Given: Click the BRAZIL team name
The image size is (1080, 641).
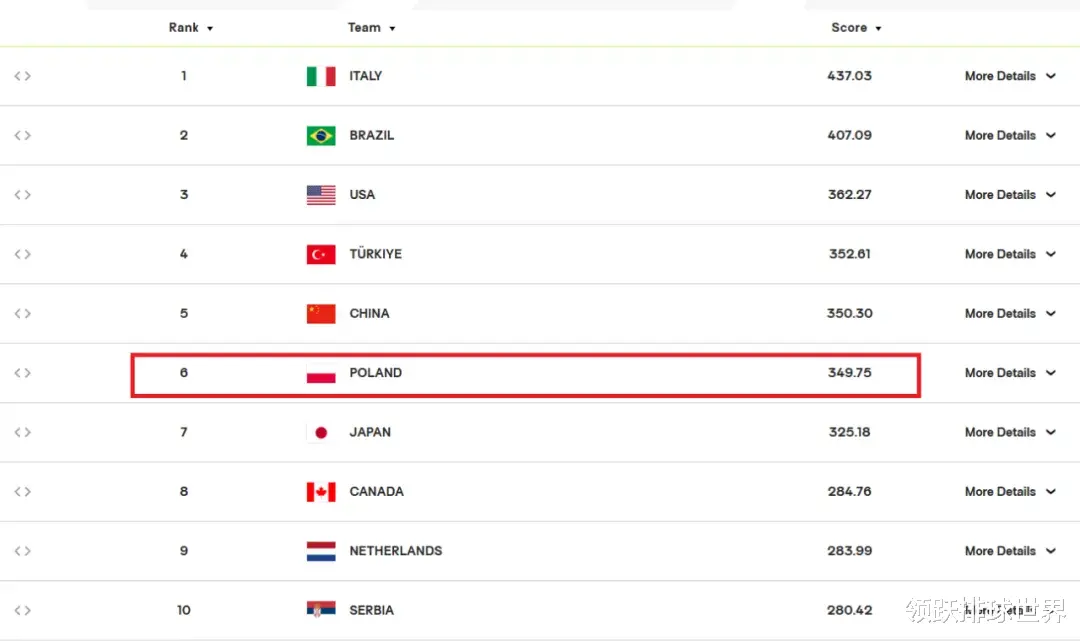Looking at the screenshot, I should click(372, 136).
